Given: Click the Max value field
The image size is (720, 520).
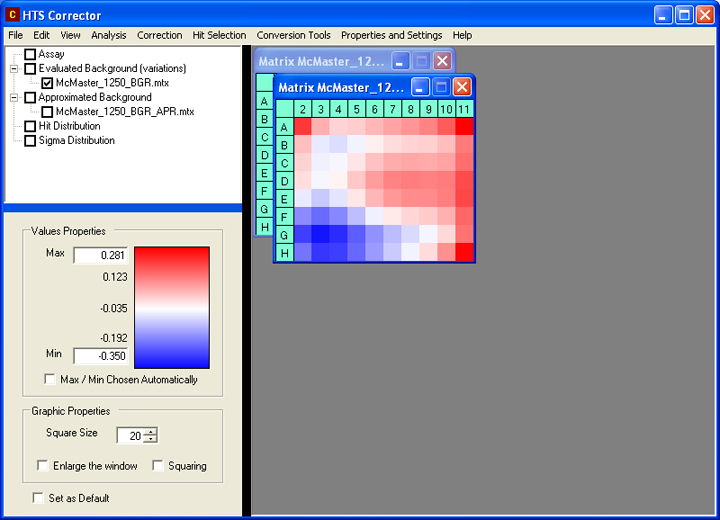Looking at the screenshot, I should (x=101, y=255).
